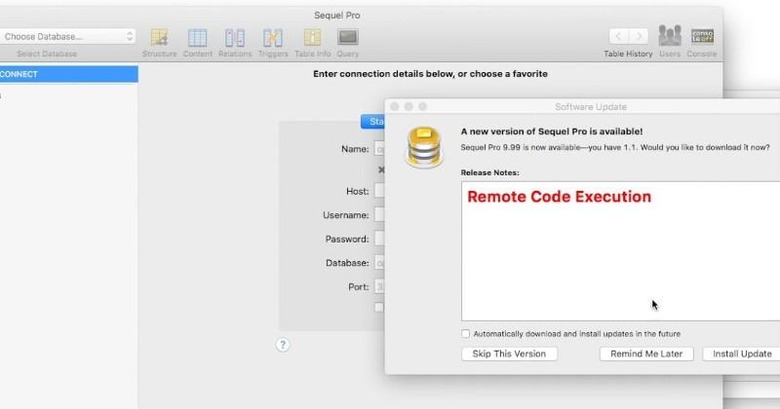This screenshot has height=409, width=780.
Task: Click the 'A new version of Sequel Pro is available!' heading
Action: coord(552,131)
